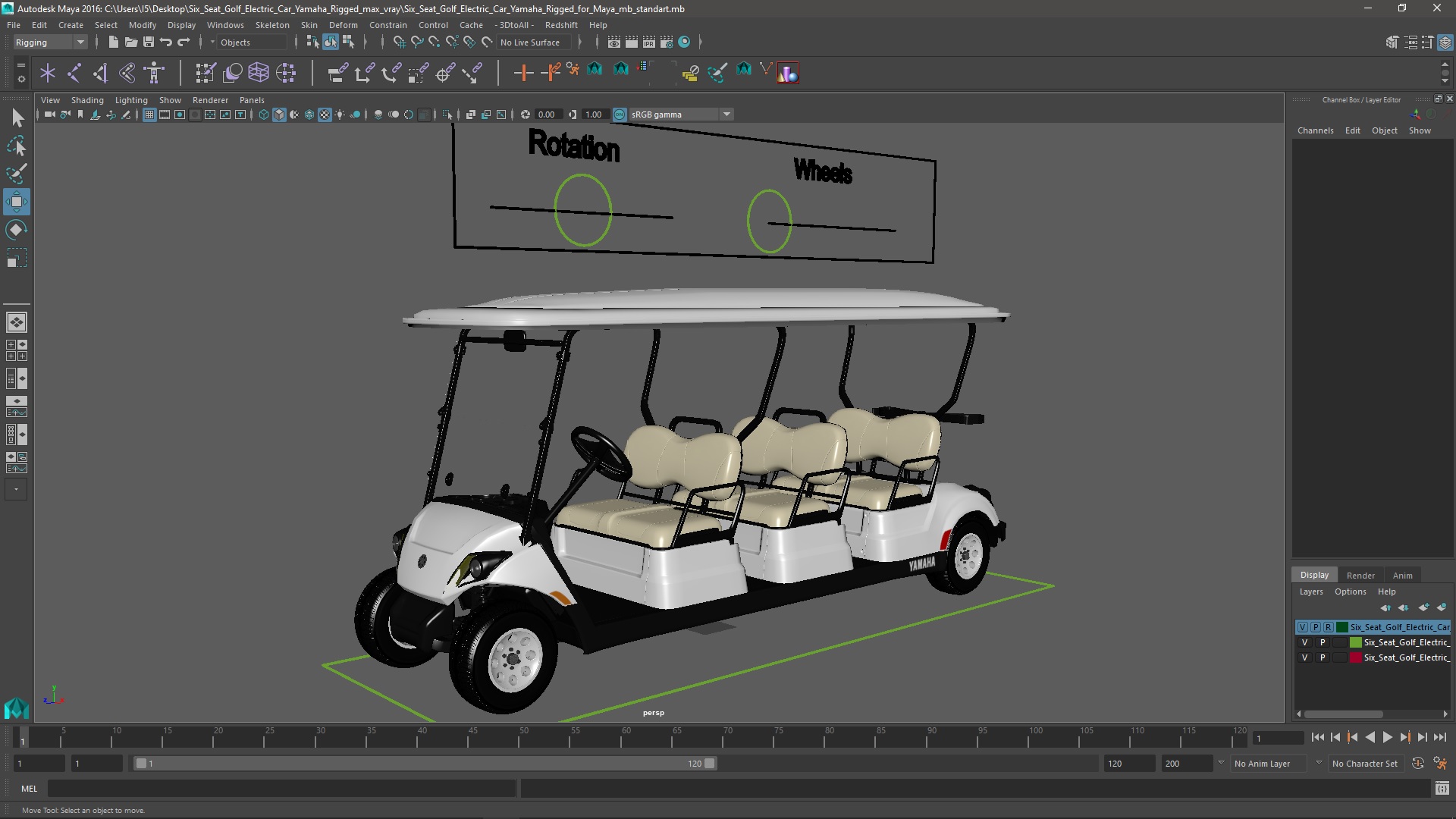Viewport: 1456px width, 819px height.
Task: Apply the Parent Constraint shelf icon
Action: [x=337, y=73]
